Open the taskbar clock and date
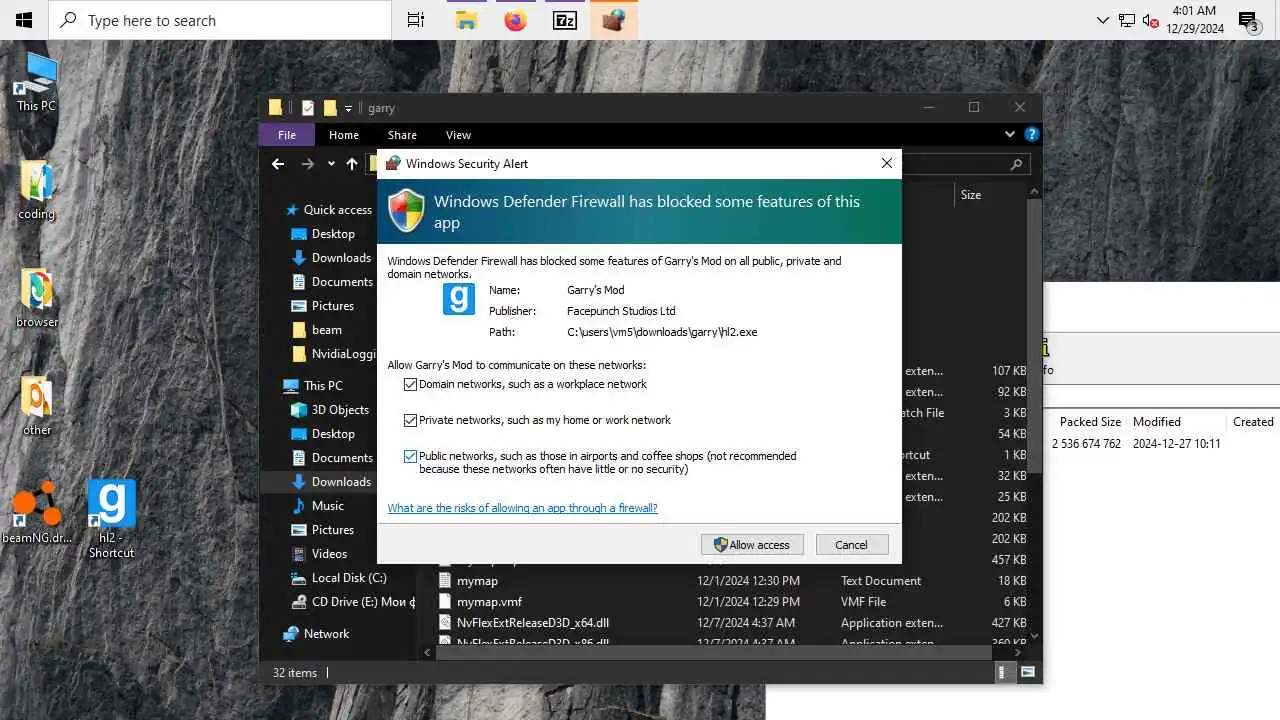1280x720 pixels. [x=1195, y=20]
